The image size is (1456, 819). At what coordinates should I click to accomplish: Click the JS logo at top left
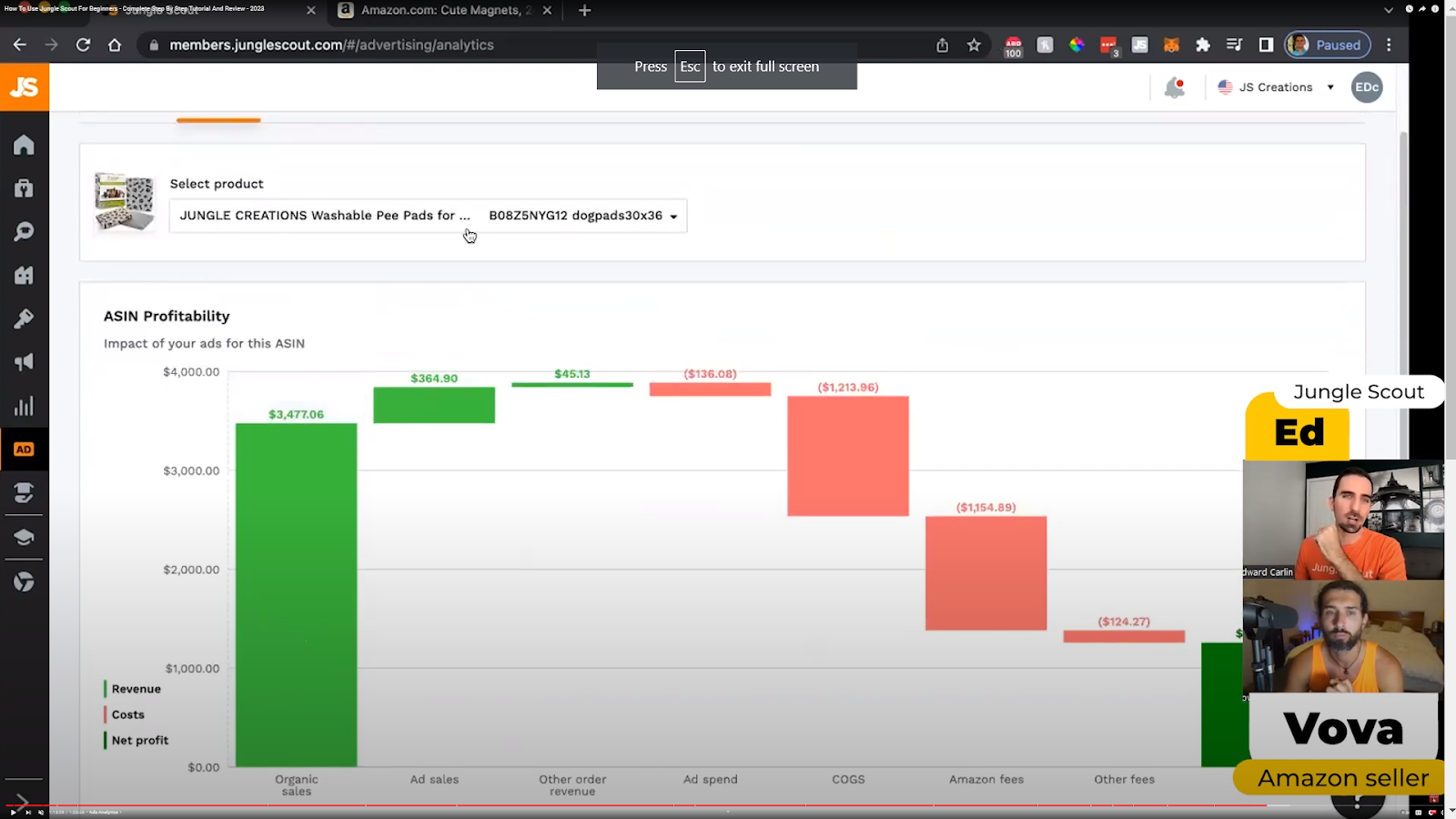[25, 87]
